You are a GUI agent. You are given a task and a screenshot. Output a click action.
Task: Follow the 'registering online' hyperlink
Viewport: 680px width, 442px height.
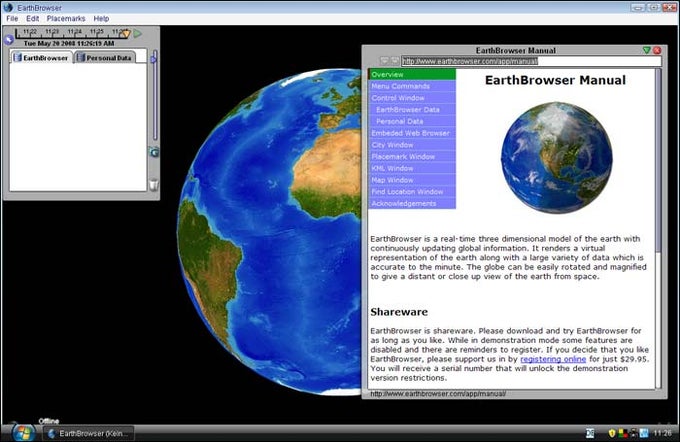click(553, 359)
